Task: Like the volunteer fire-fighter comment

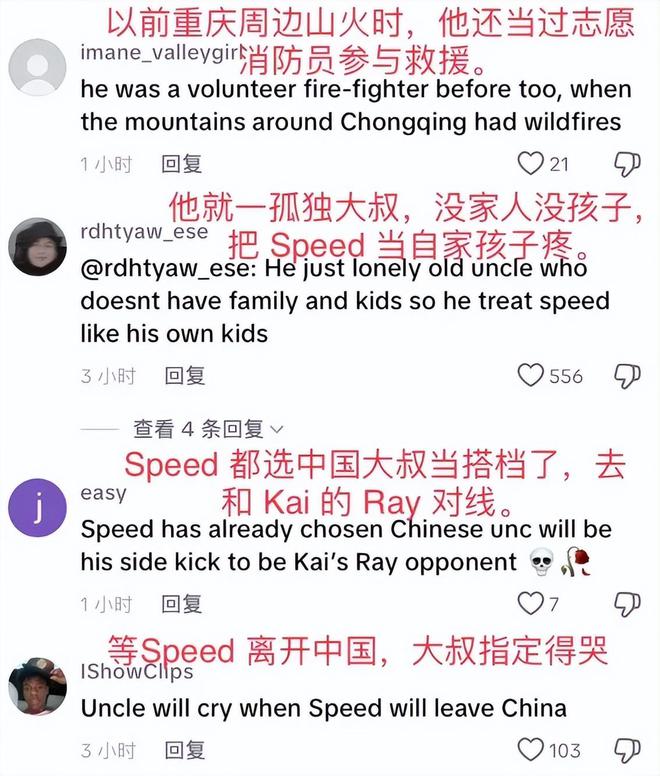Action: pyautogui.click(x=530, y=164)
